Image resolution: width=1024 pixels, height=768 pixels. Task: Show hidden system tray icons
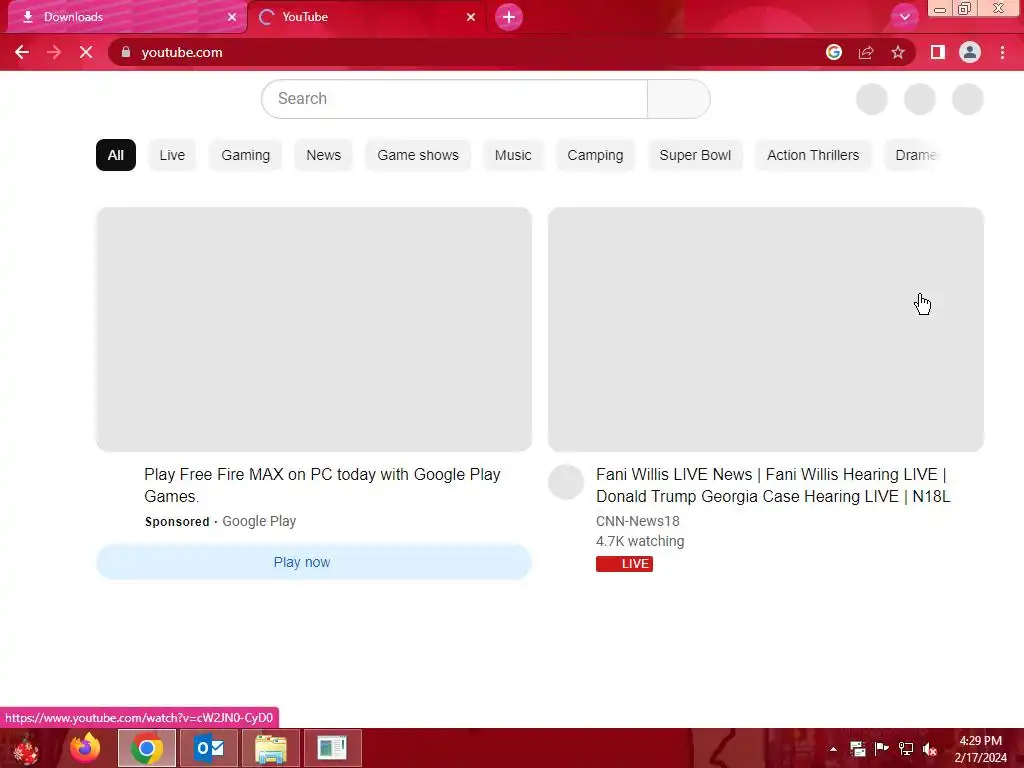pos(833,749)
